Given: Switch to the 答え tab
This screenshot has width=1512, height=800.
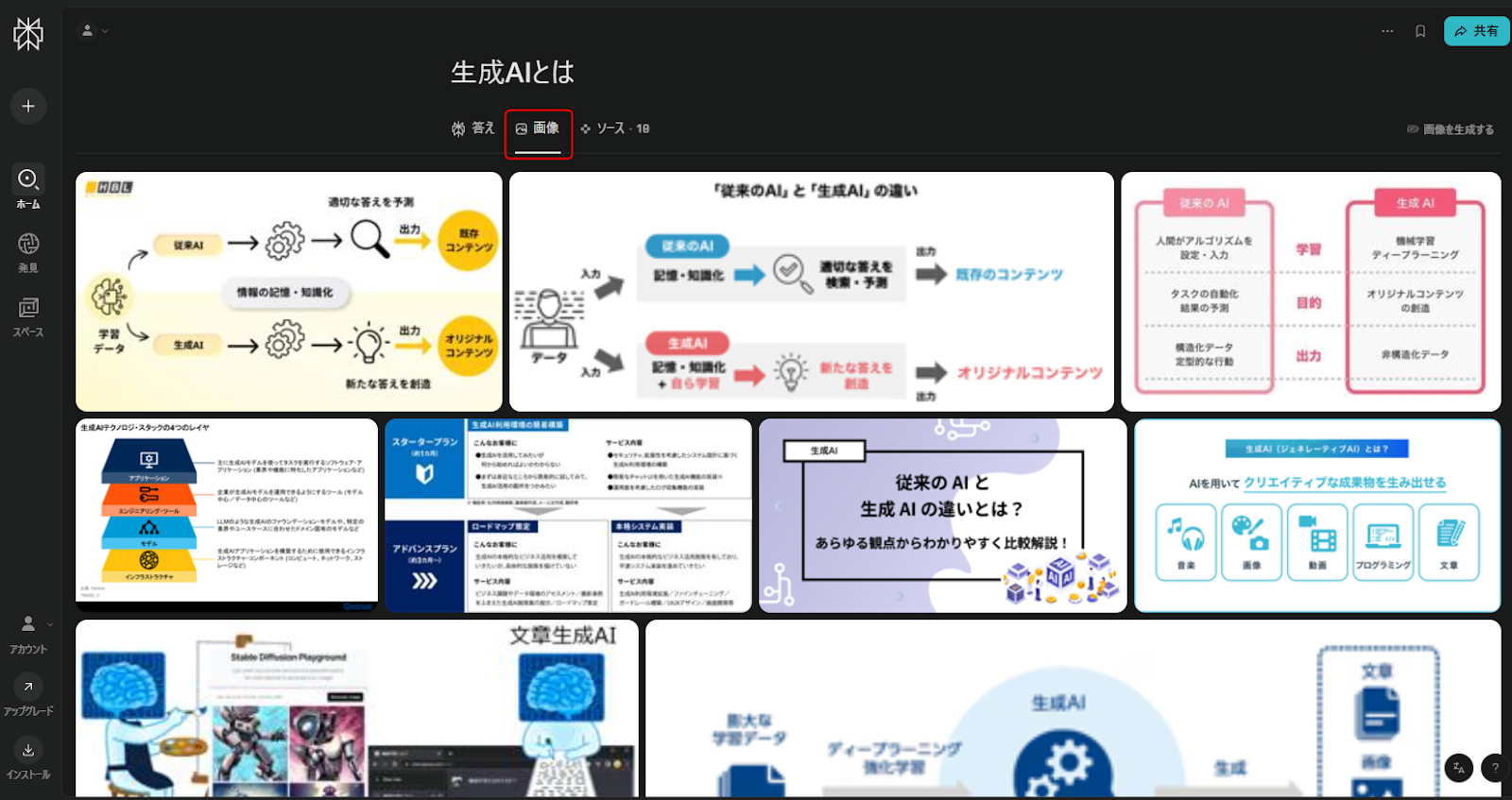Looking at the screenshot, I should point(473,128).
